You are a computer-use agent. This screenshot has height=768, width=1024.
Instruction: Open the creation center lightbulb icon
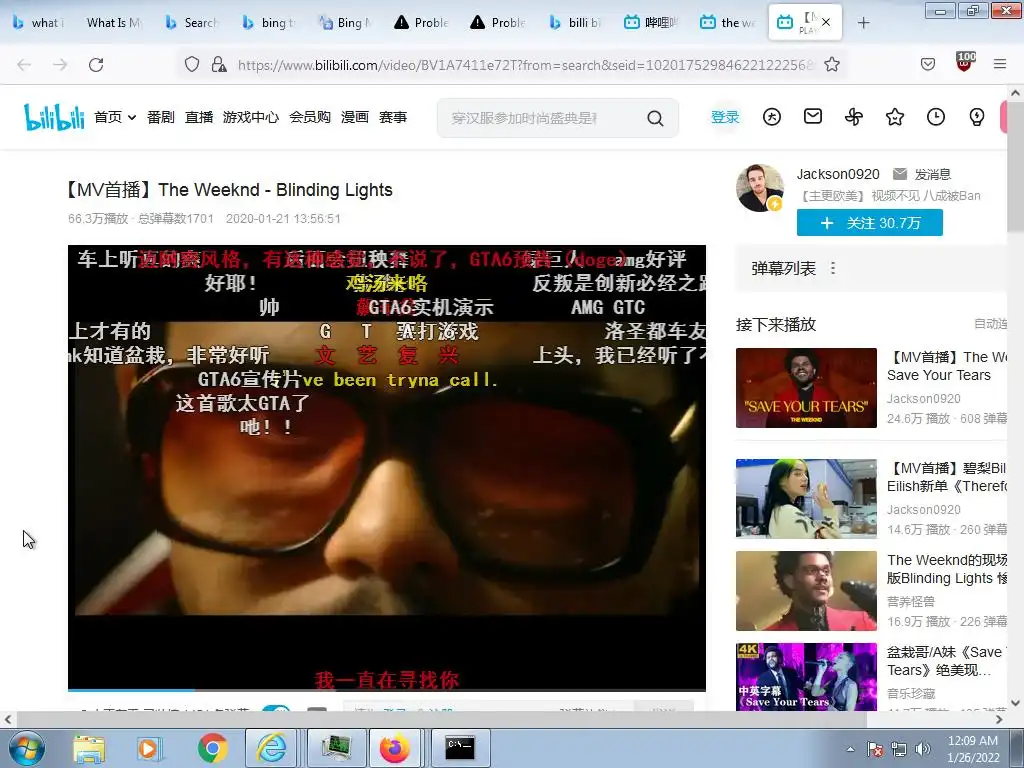[x=977, y=117]
